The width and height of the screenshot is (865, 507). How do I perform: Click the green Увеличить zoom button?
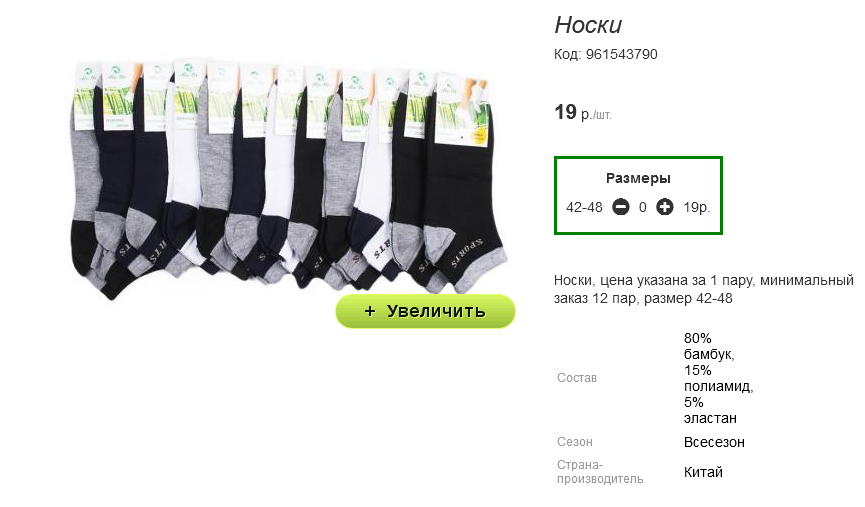[x=425, y=311]
